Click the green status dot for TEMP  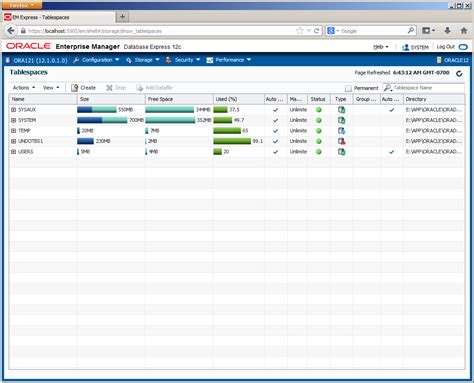(x=319, y=131)
